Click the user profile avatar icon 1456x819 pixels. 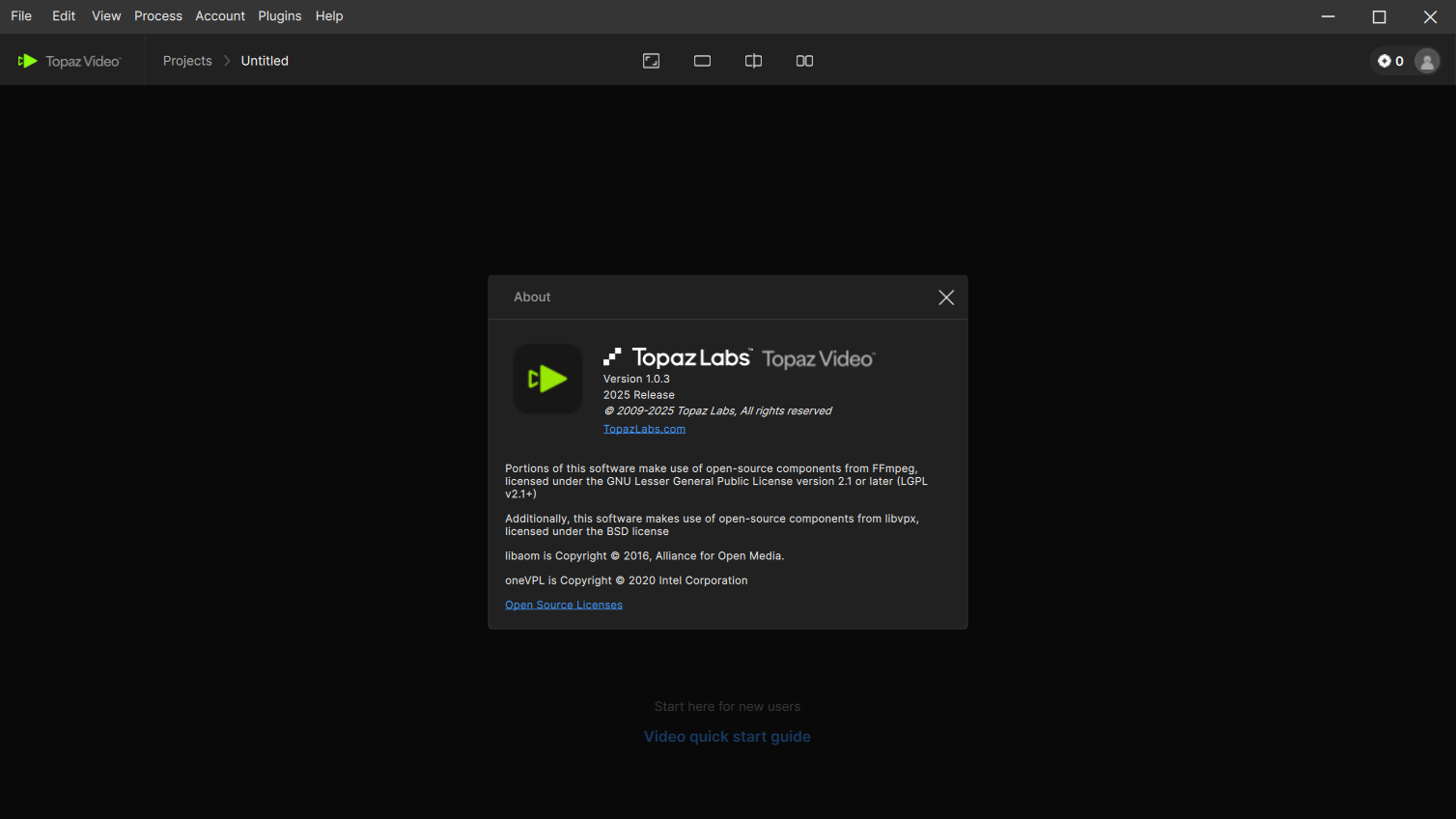pyautogui.click(x=1427, y=61)
